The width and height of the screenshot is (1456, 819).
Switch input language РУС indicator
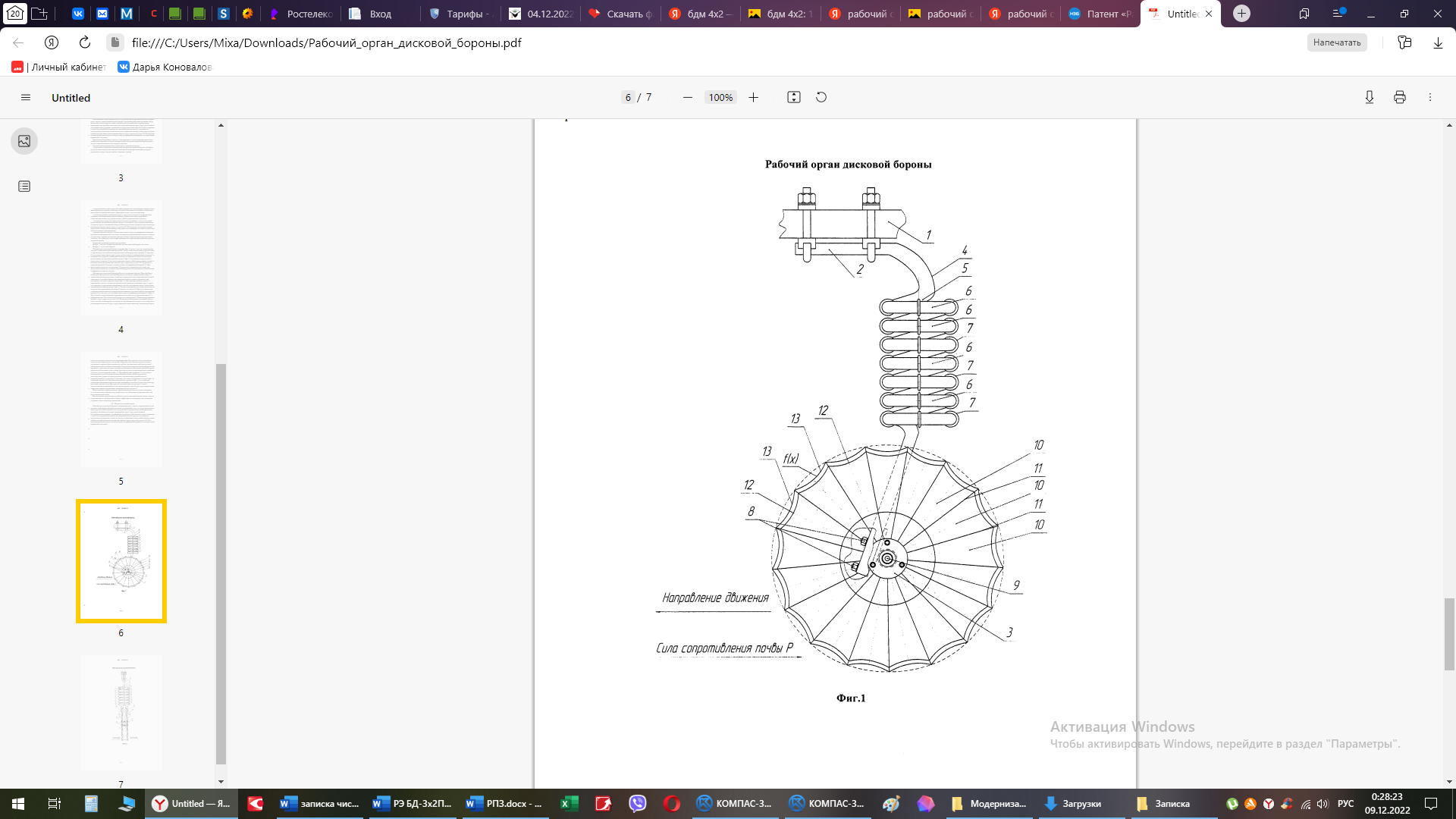pos(1345,804)
